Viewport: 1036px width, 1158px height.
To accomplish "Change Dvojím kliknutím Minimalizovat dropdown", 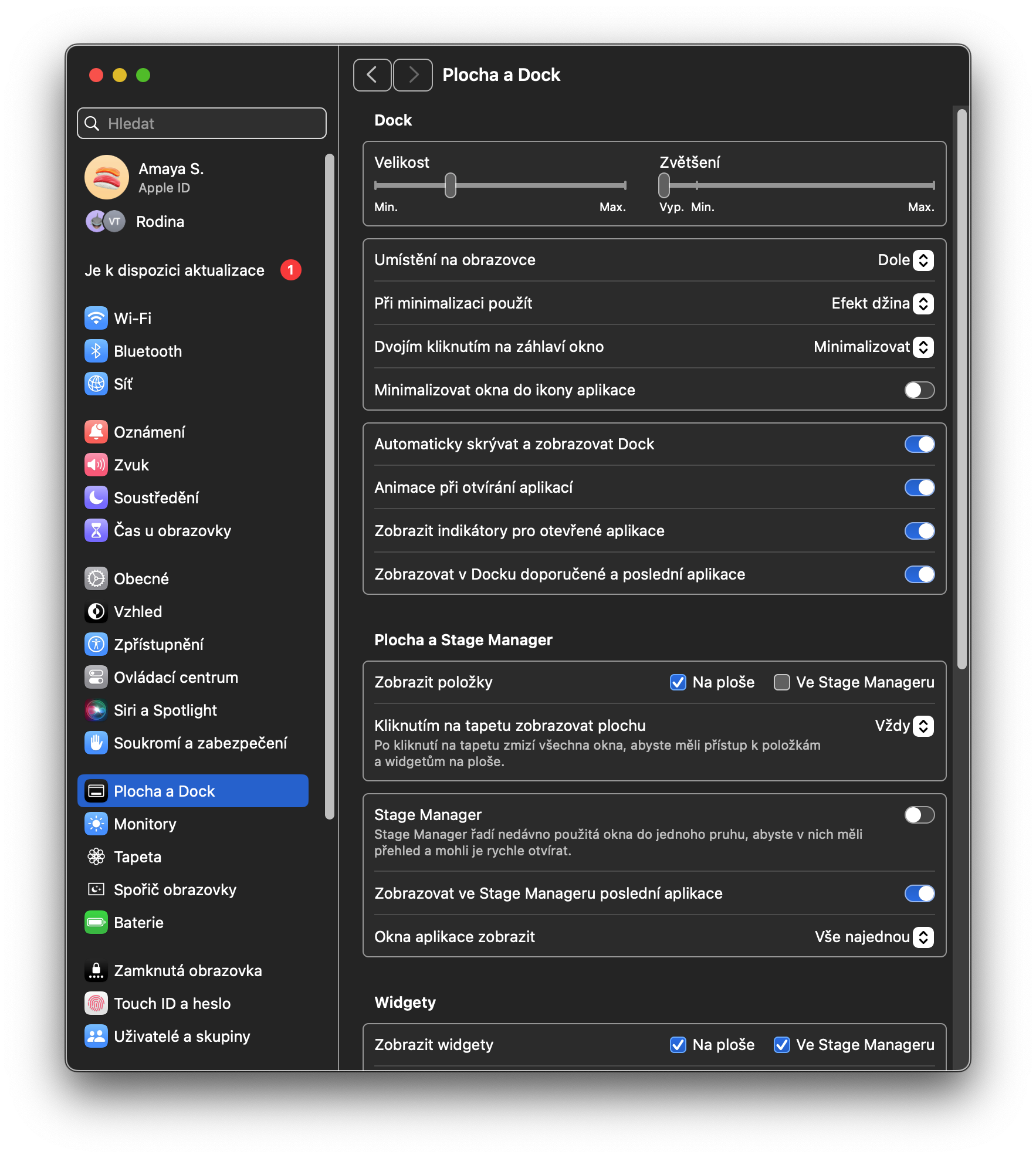I will [x=874, y=347].
